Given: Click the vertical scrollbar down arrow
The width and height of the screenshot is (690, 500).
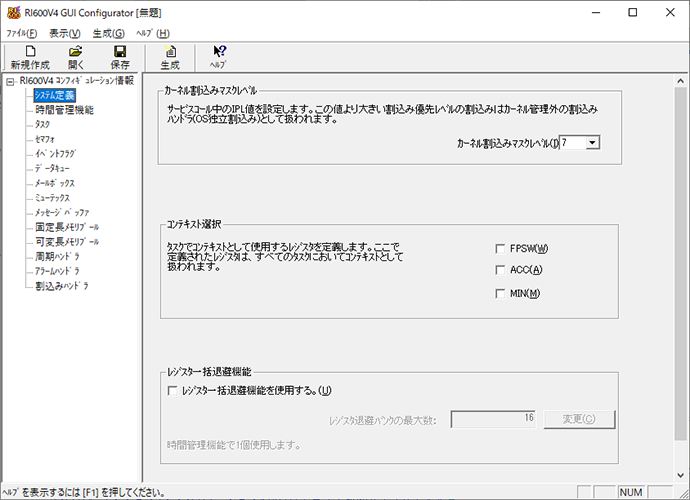Looking at the screenshot, I should tap(680, 475).
